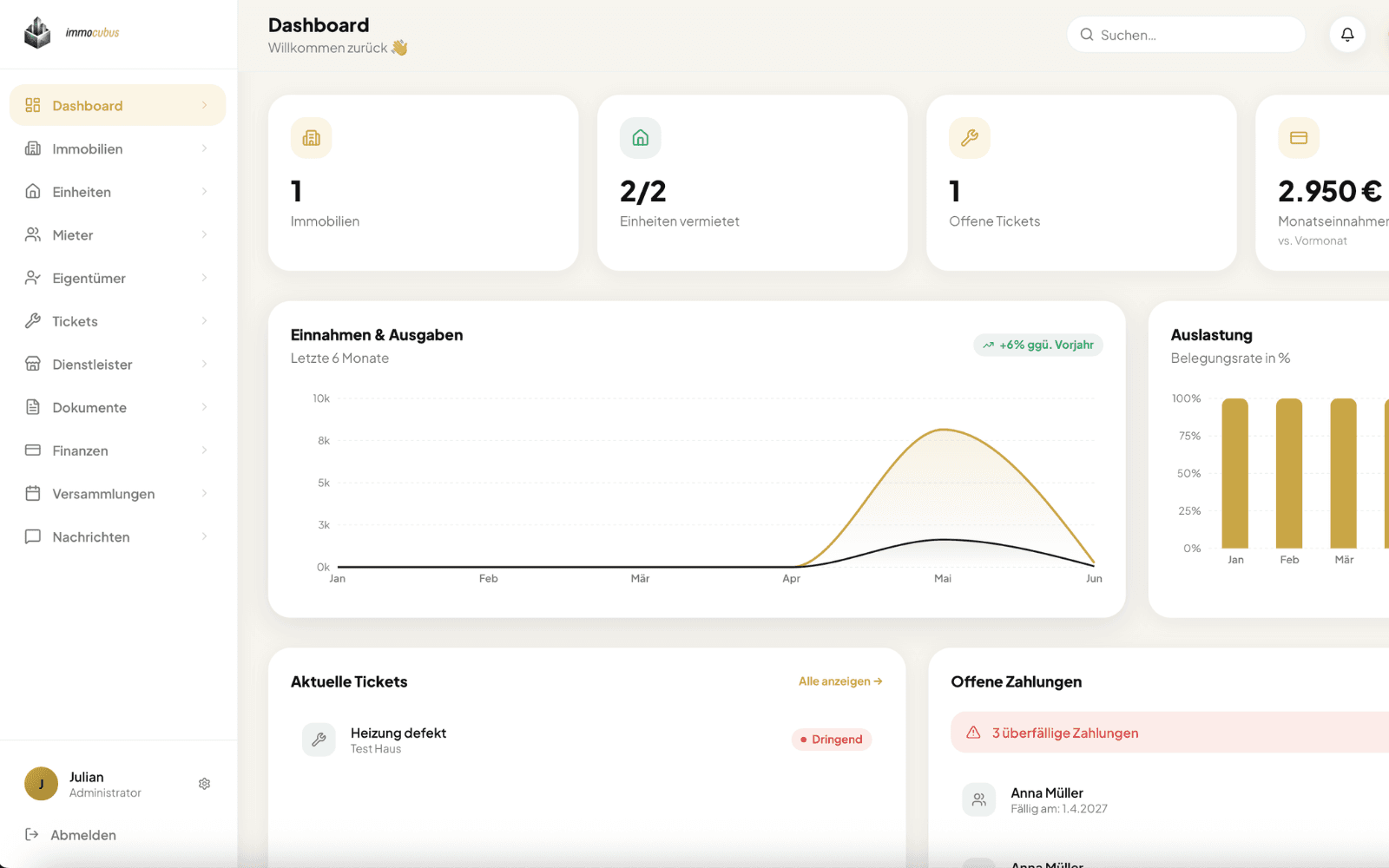1389x868 pixels.
Task: Click the Nachrichten chat bubble icon
Action: click(33, 536)
